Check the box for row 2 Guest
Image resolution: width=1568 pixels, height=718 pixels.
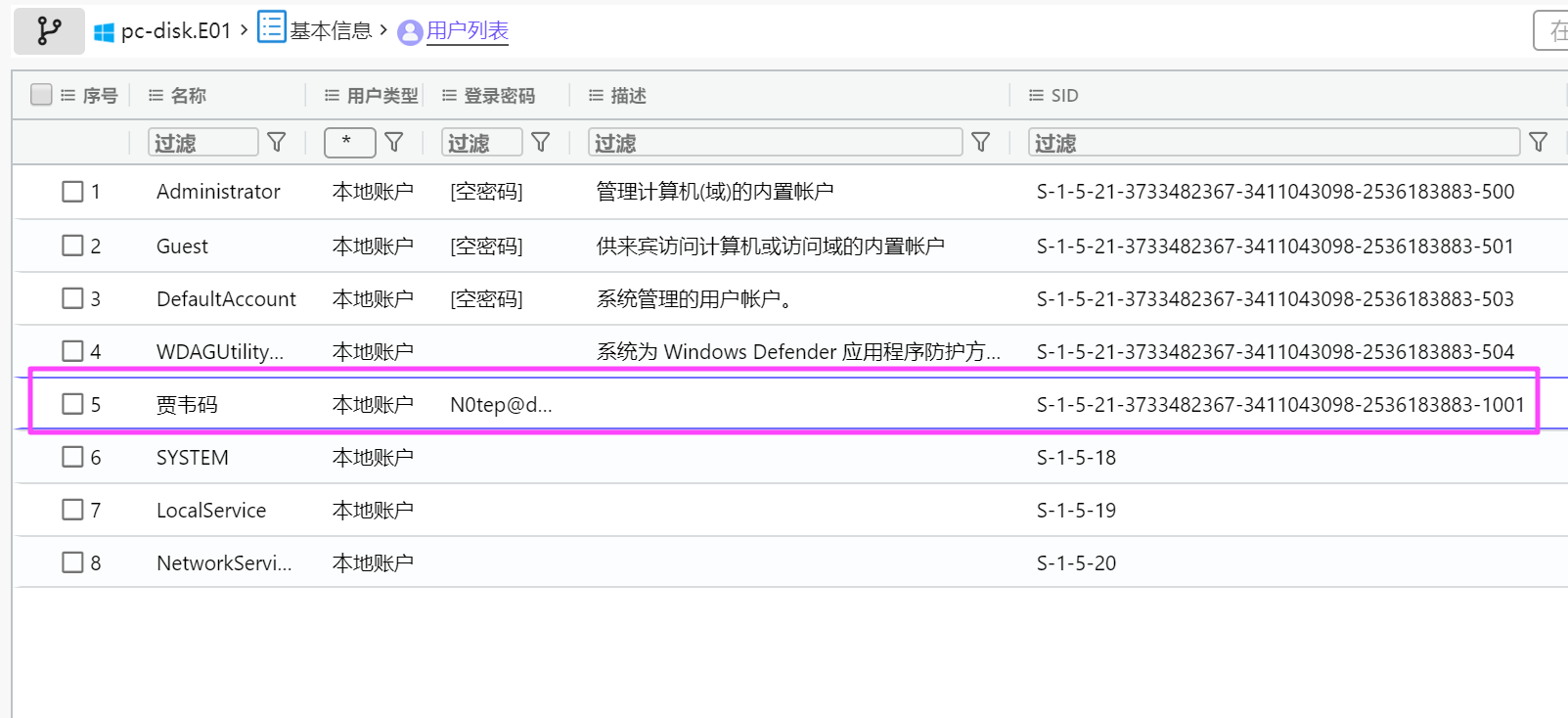point(72,246)
